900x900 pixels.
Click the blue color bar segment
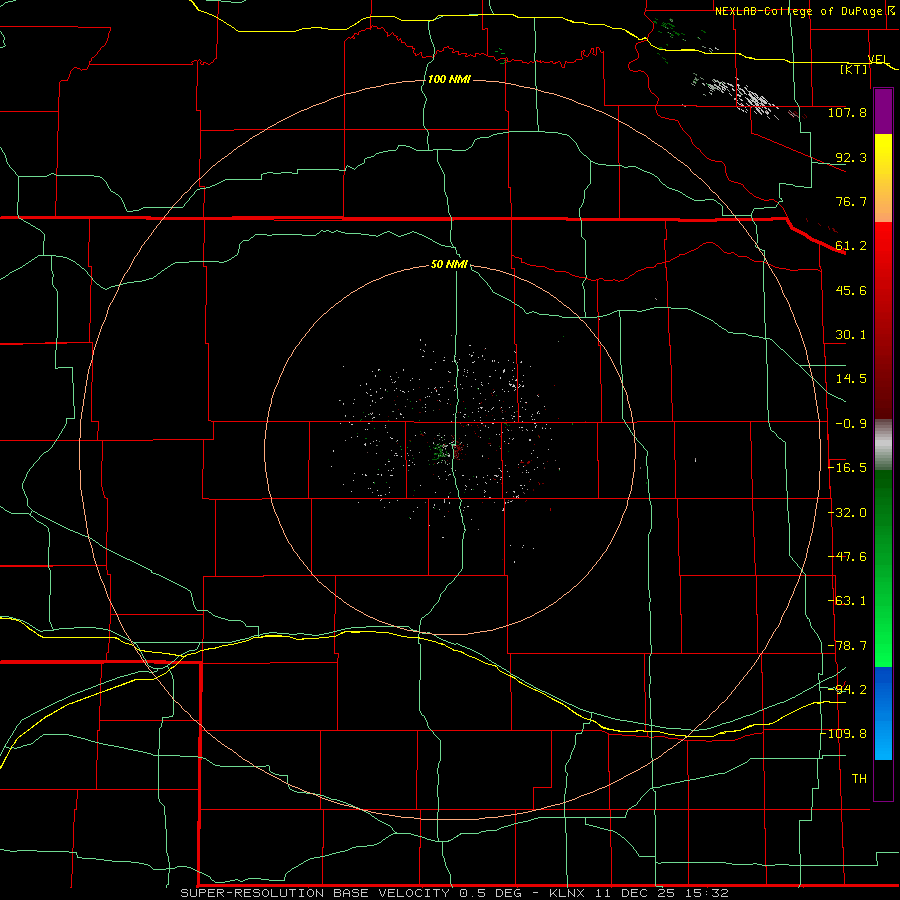point(883,713)
